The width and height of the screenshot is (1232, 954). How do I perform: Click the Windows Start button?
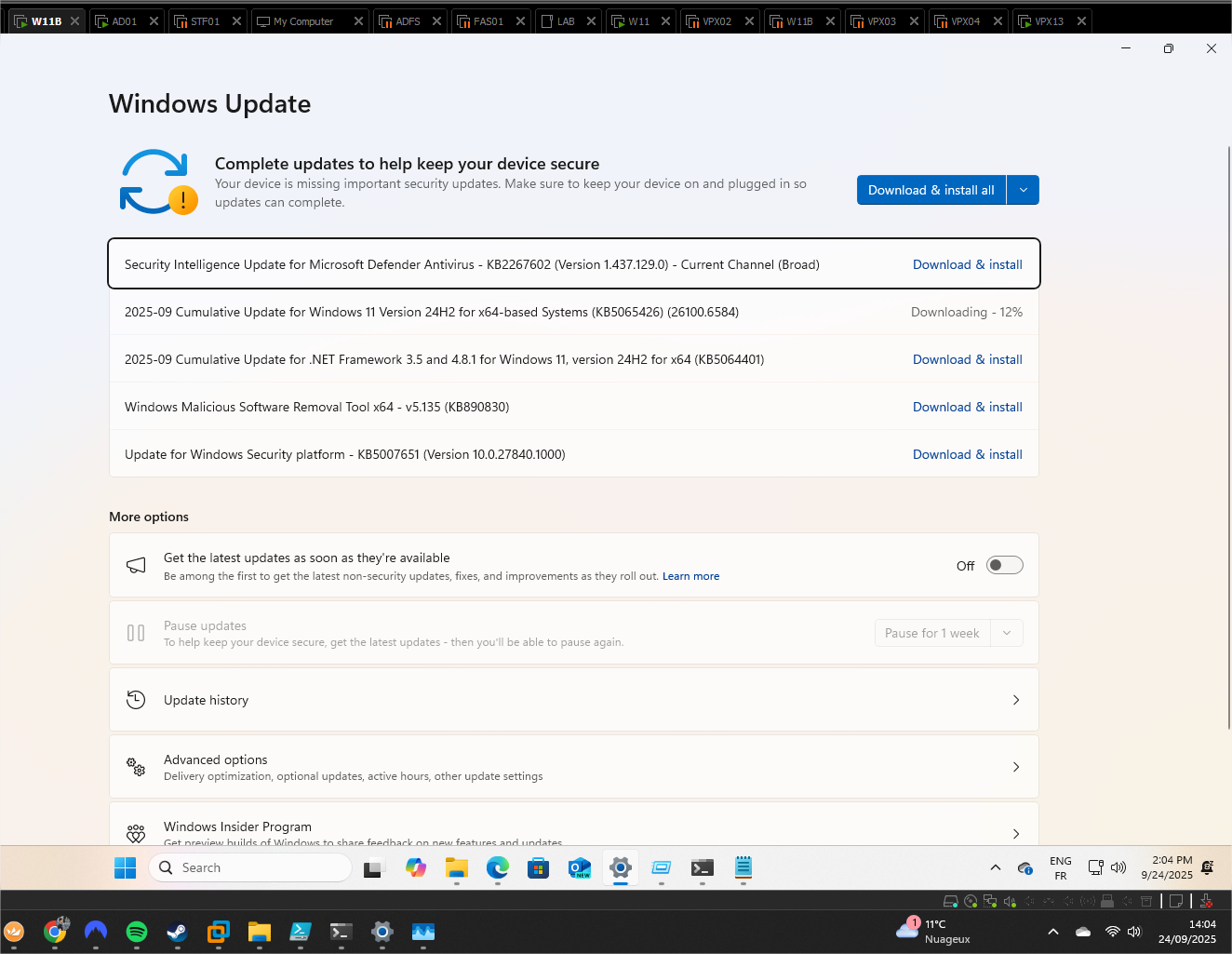[125, 868]
